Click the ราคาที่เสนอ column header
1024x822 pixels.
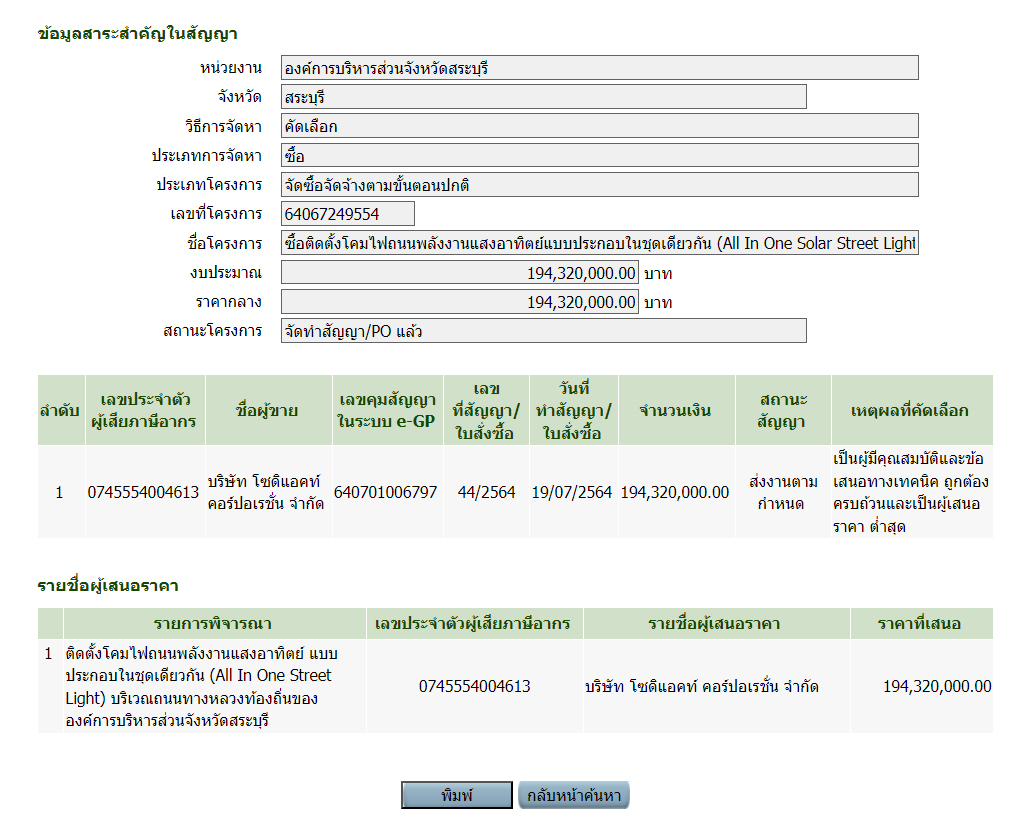pos(920,623)
